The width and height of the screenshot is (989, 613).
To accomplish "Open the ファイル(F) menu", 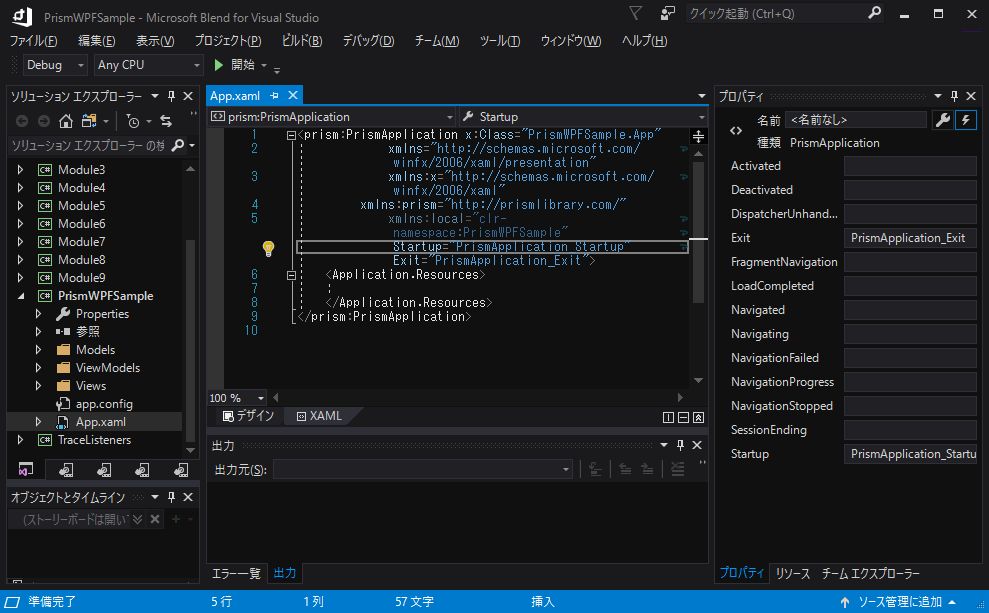I will pos(33,41).
